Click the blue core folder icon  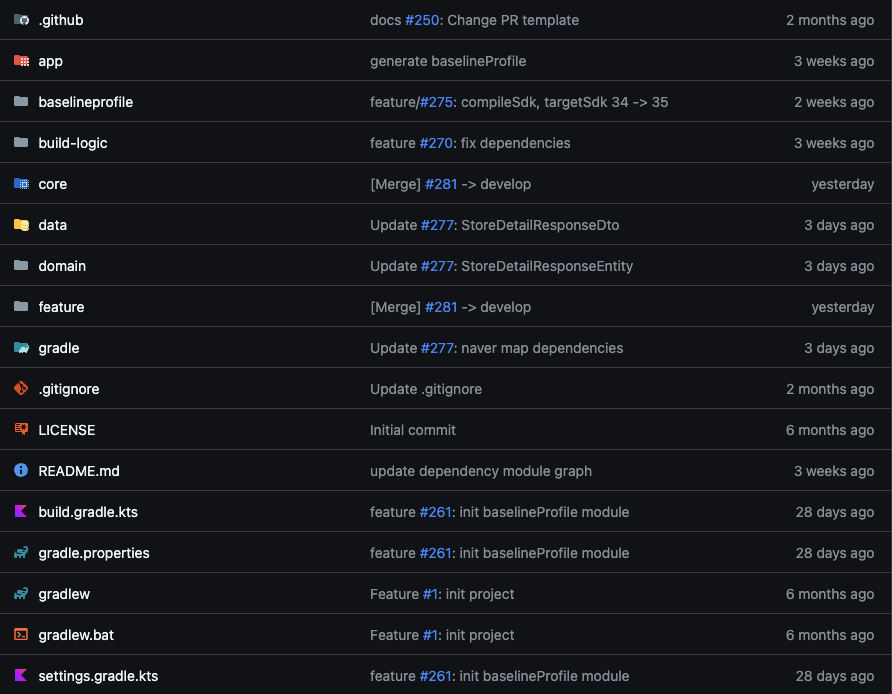coord(21,184)
